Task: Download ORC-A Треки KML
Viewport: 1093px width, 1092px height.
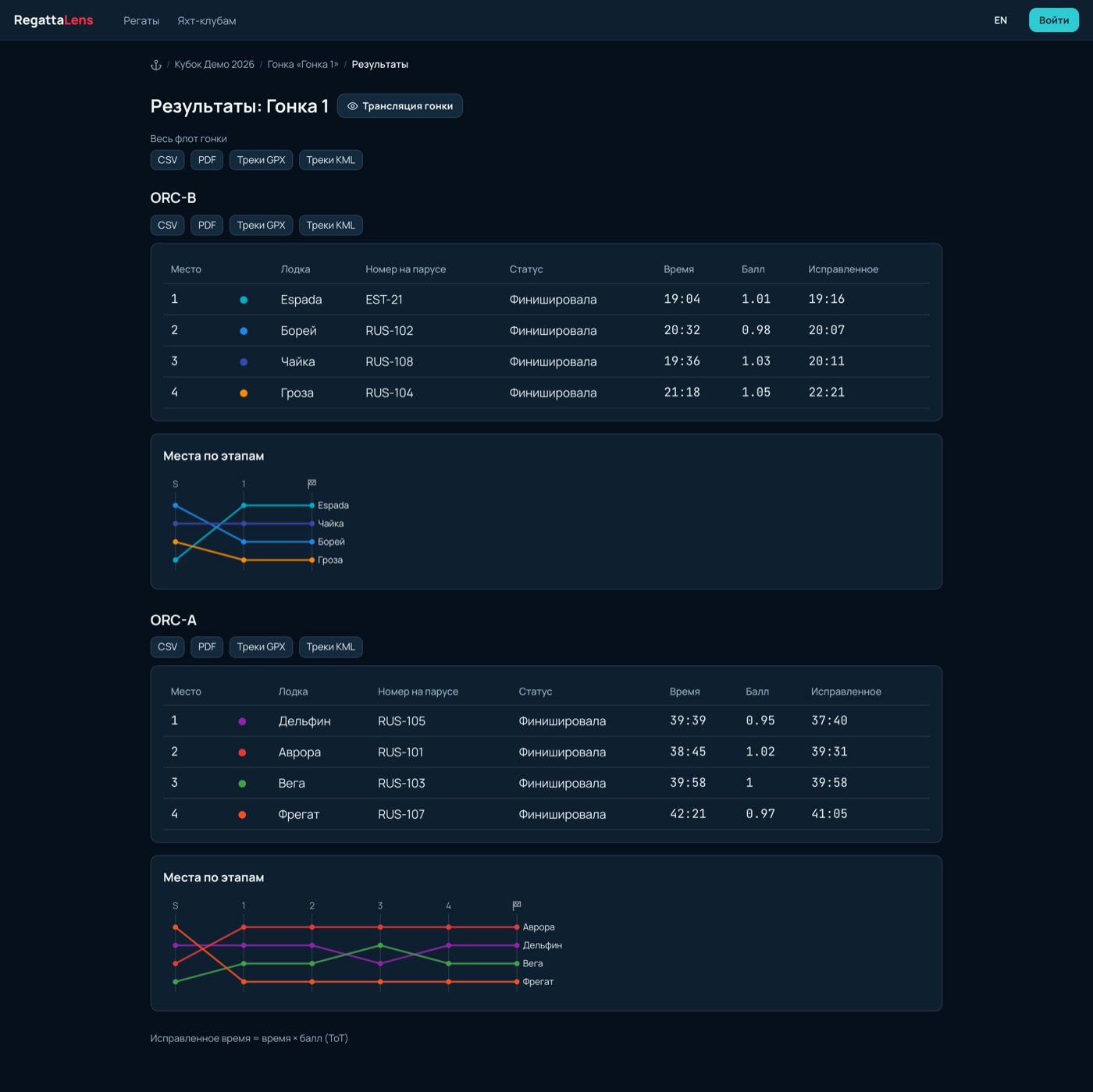Action: pos(331,647)
